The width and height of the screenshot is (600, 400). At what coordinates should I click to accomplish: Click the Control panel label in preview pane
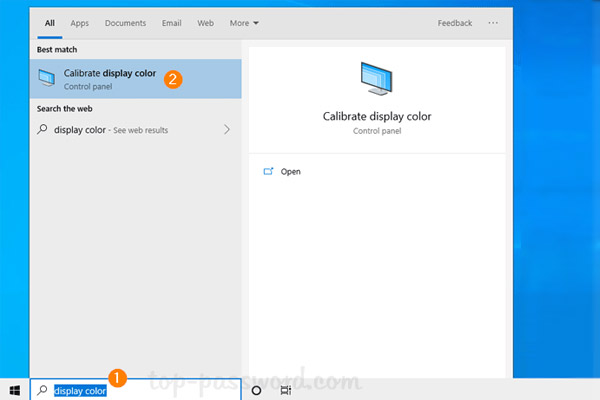pos(377,131)
